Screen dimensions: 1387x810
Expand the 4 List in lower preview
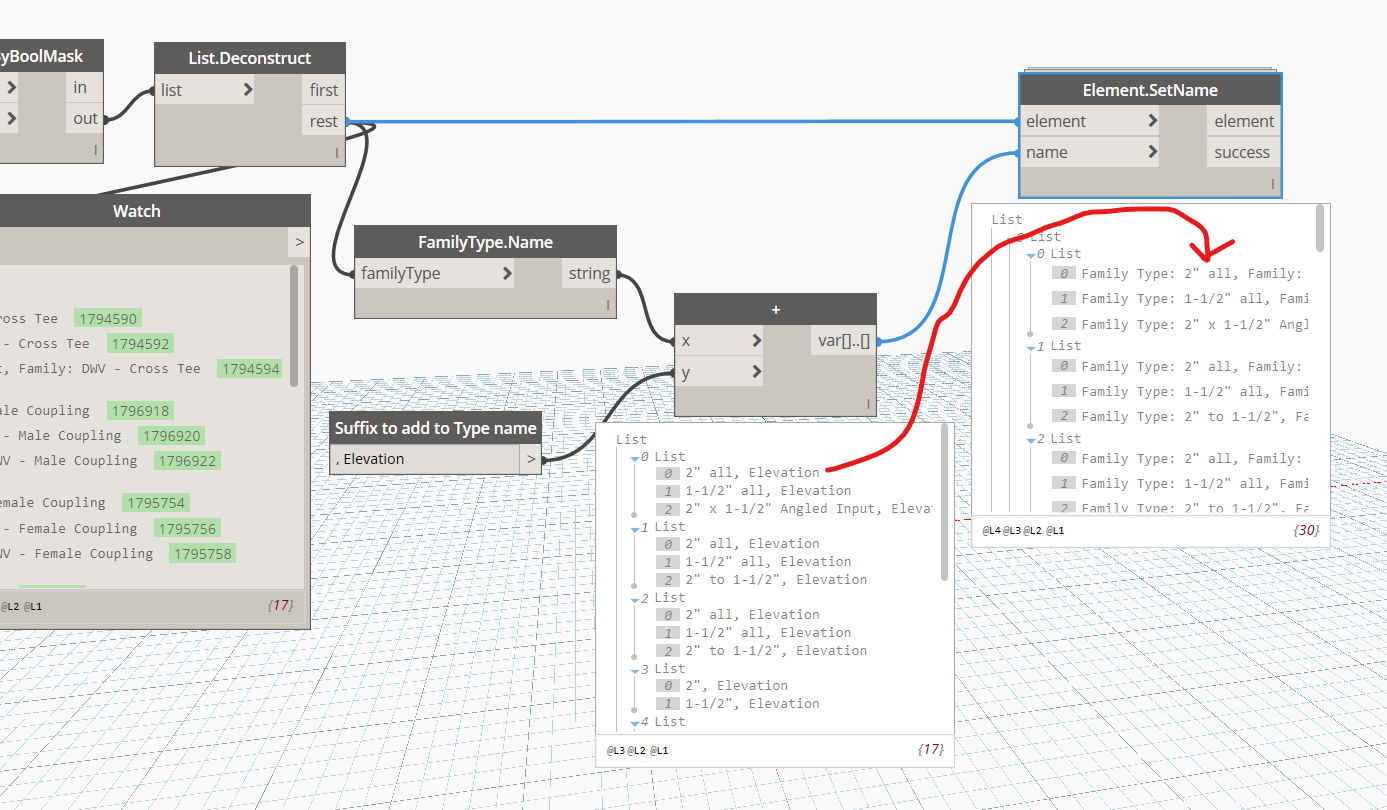coord(634,722)
